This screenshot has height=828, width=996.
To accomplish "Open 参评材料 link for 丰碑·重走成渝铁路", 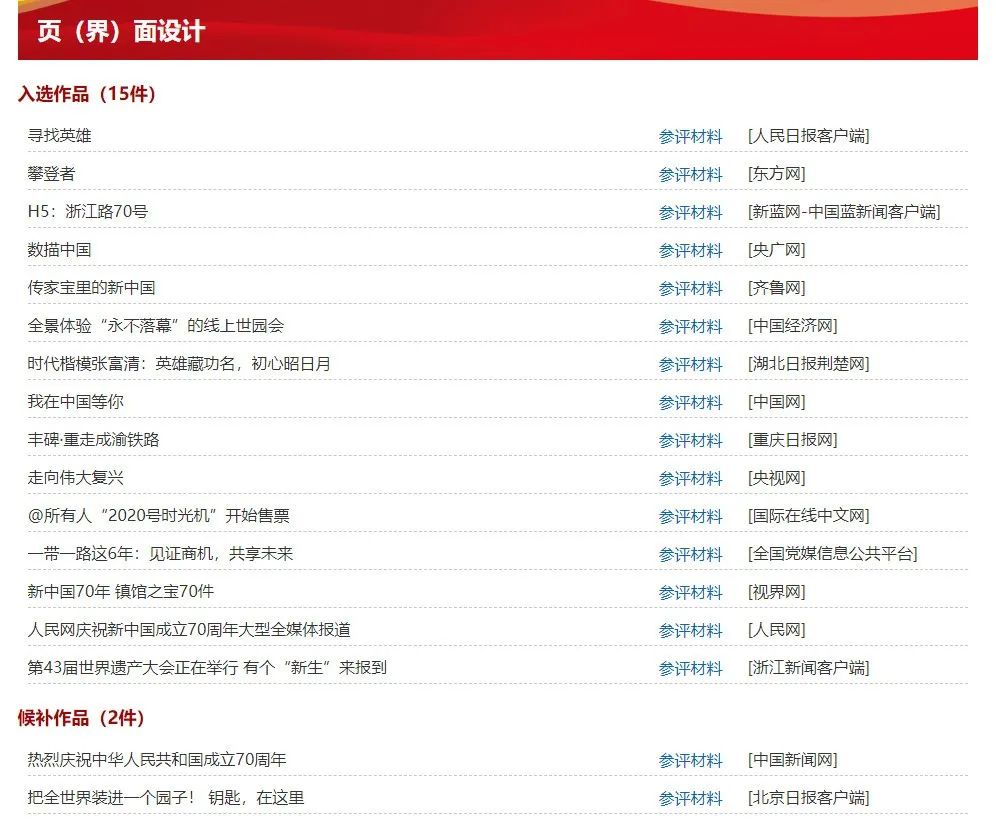I will [690, 441].
